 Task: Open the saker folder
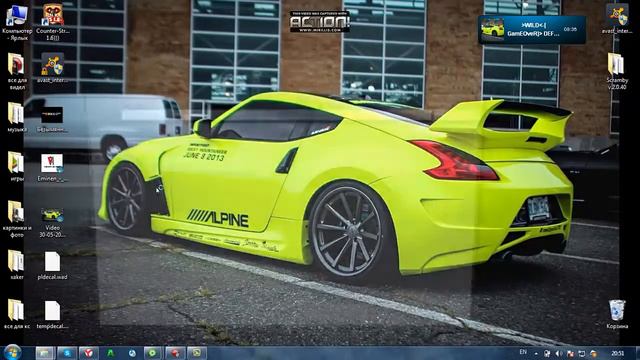[17, 265]
